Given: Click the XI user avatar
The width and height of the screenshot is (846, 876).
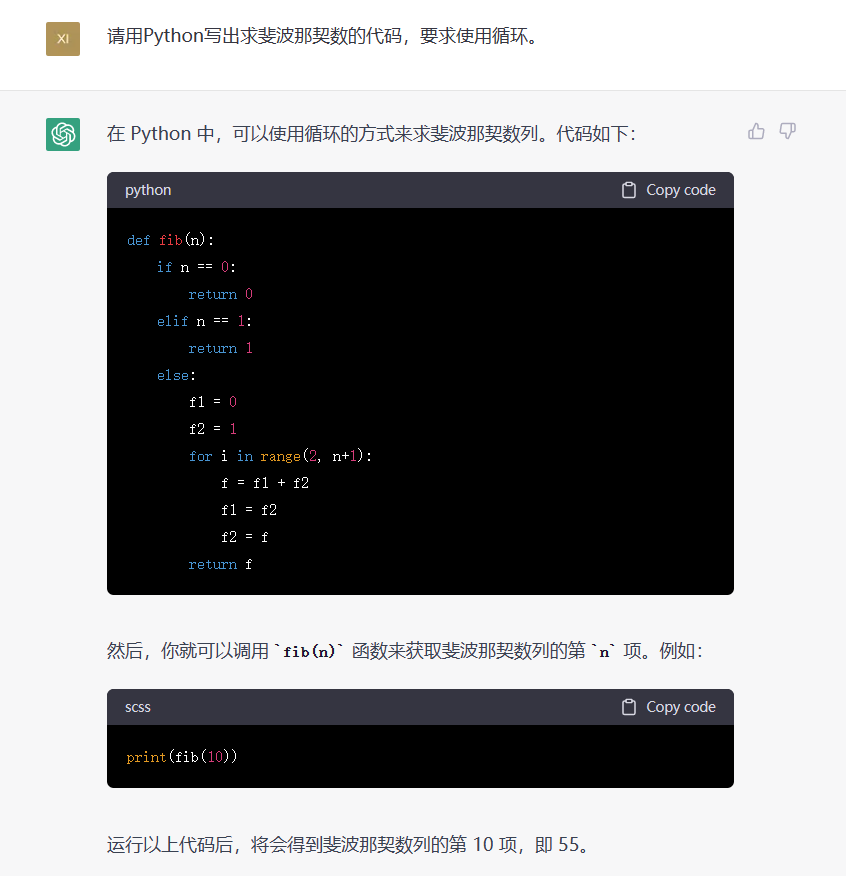Looking at the screenshot, I should tap(63, 39).
